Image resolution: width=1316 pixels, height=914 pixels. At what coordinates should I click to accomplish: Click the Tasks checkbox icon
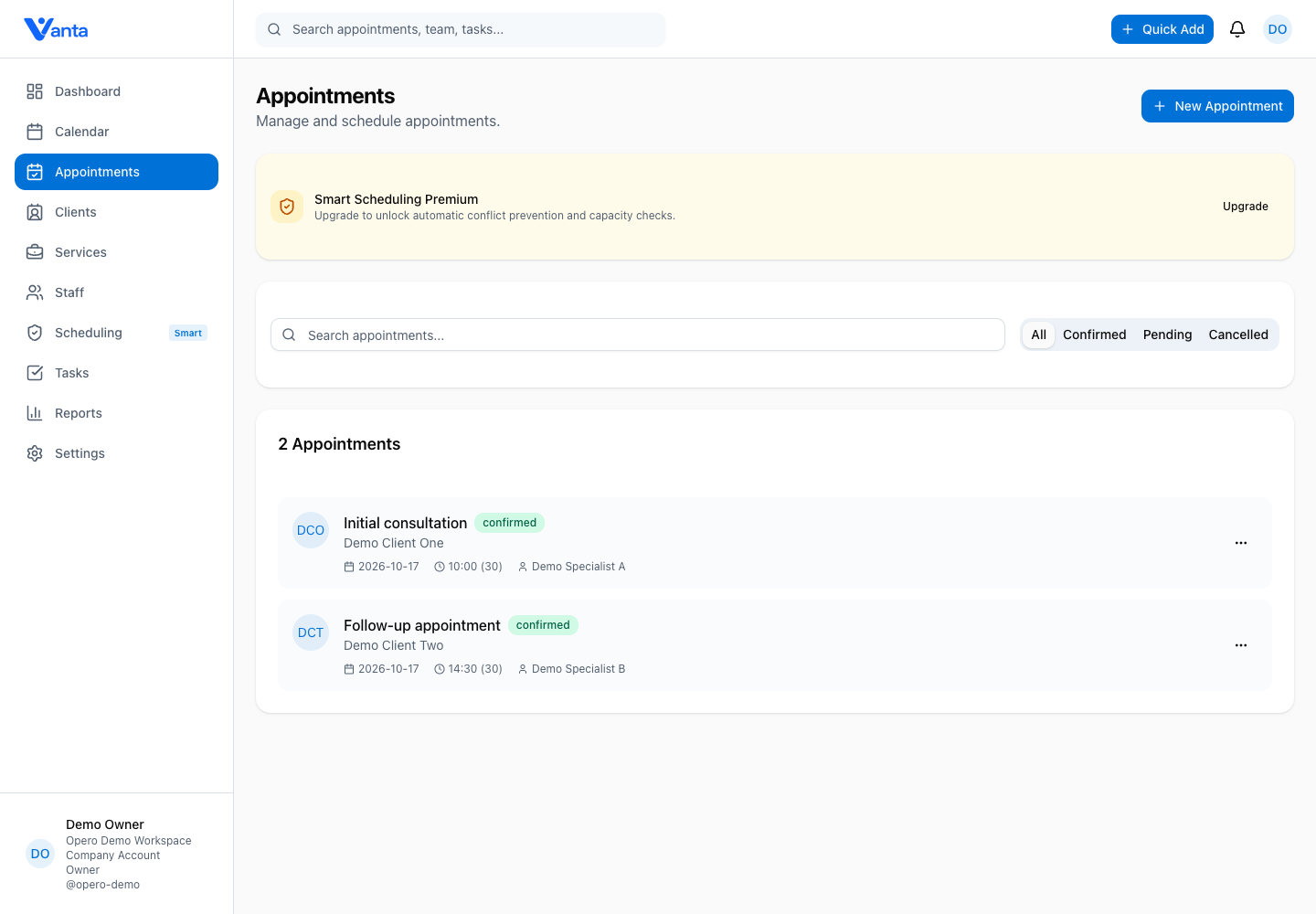[35, 373]
